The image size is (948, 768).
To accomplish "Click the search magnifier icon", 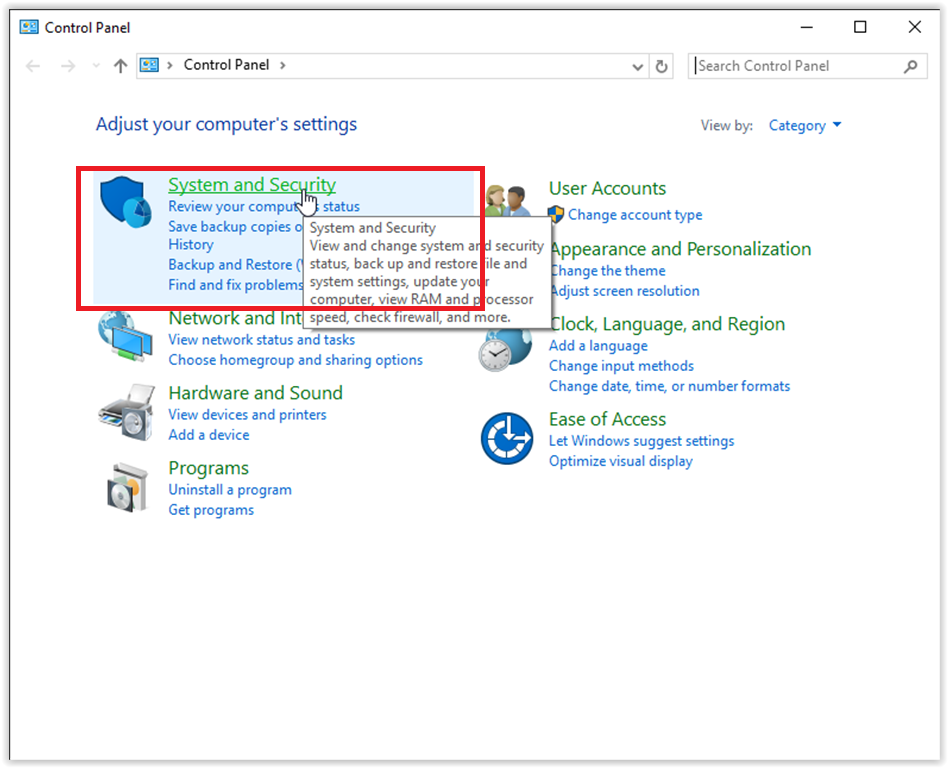I will (911, 66).
